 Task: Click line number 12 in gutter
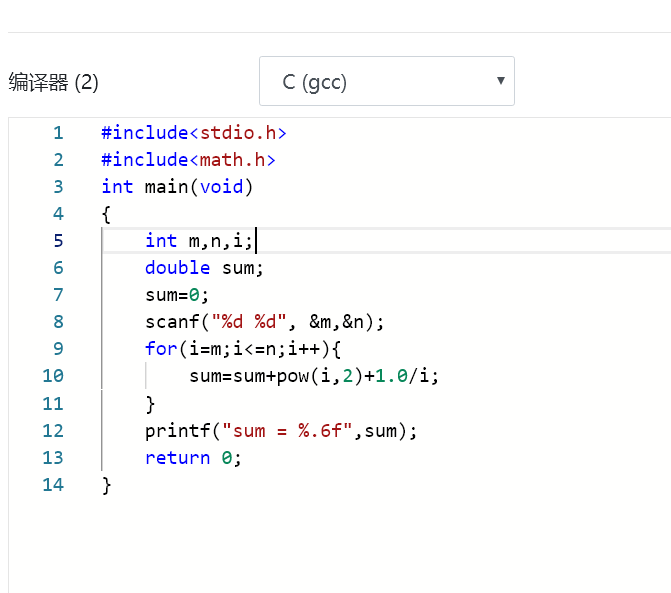point(53,431)
